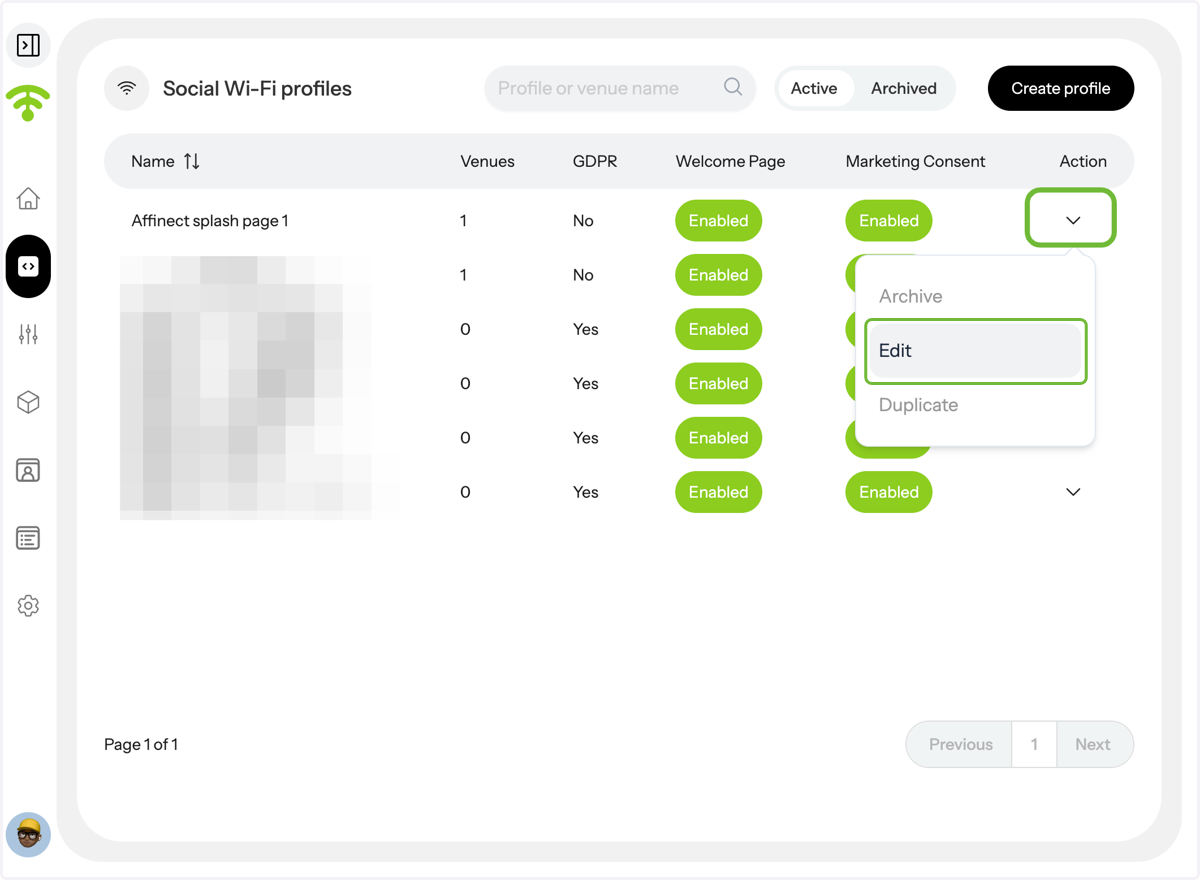Collapse Action dropdown for Affinect splash page 1

[x=1073, y=220]
